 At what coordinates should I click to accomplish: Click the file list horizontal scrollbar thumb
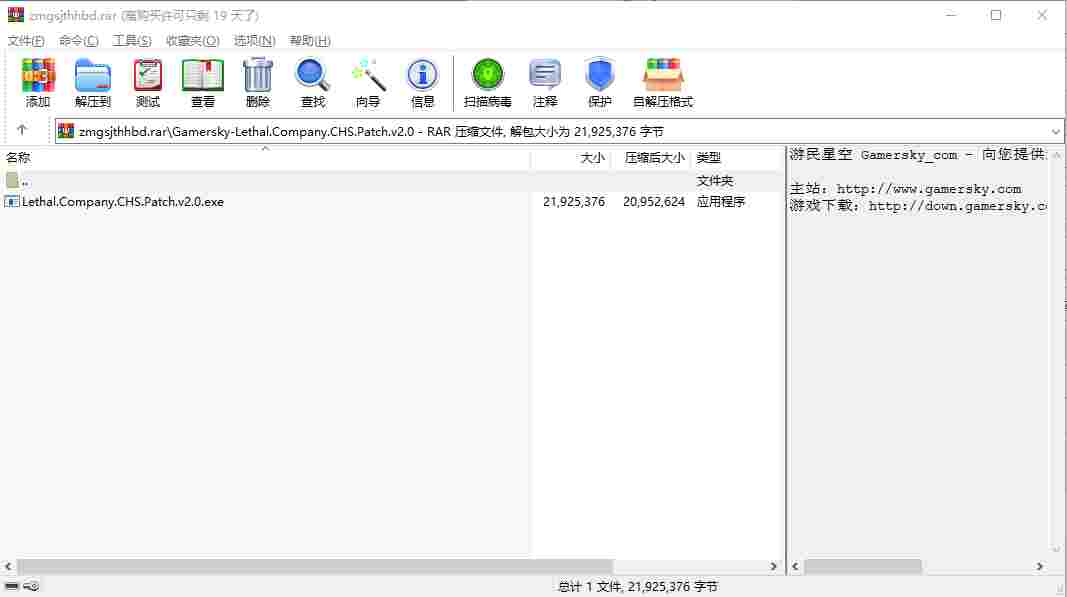click(314, 566)
